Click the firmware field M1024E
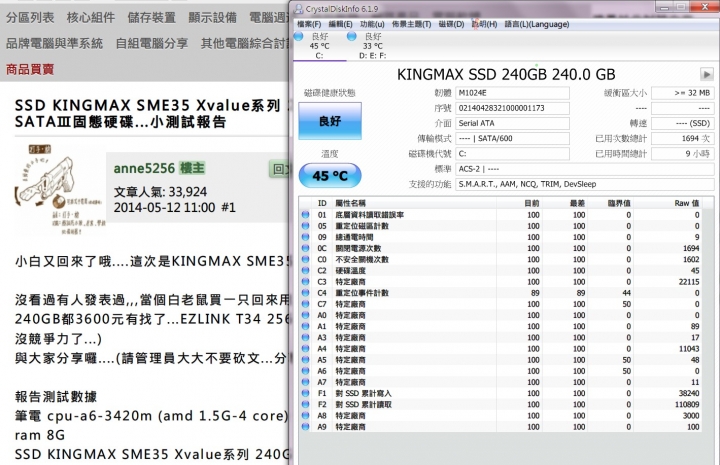720x465 pixels. [x=512, y=93]
